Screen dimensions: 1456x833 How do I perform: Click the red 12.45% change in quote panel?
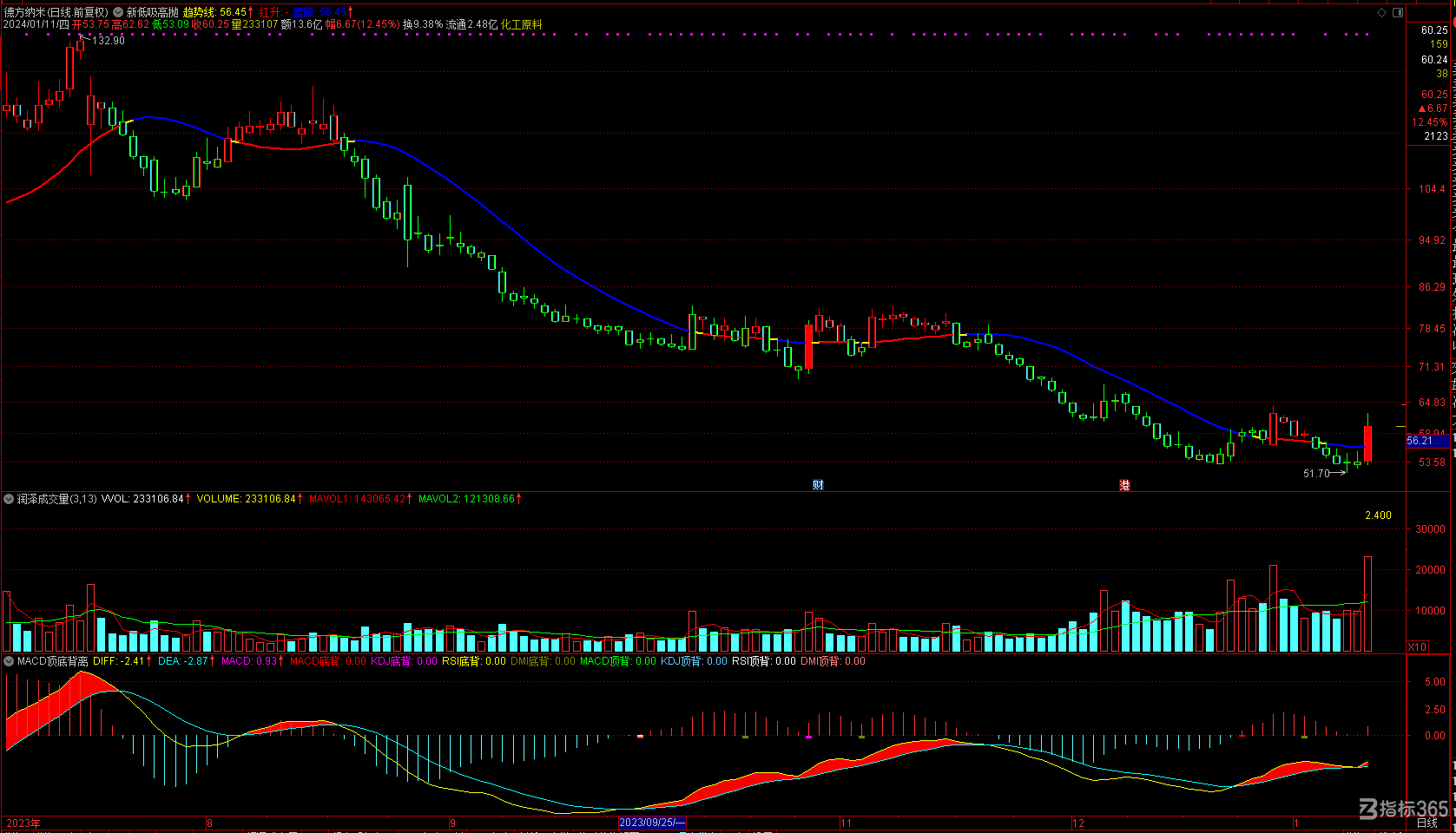coord(1429,122)
